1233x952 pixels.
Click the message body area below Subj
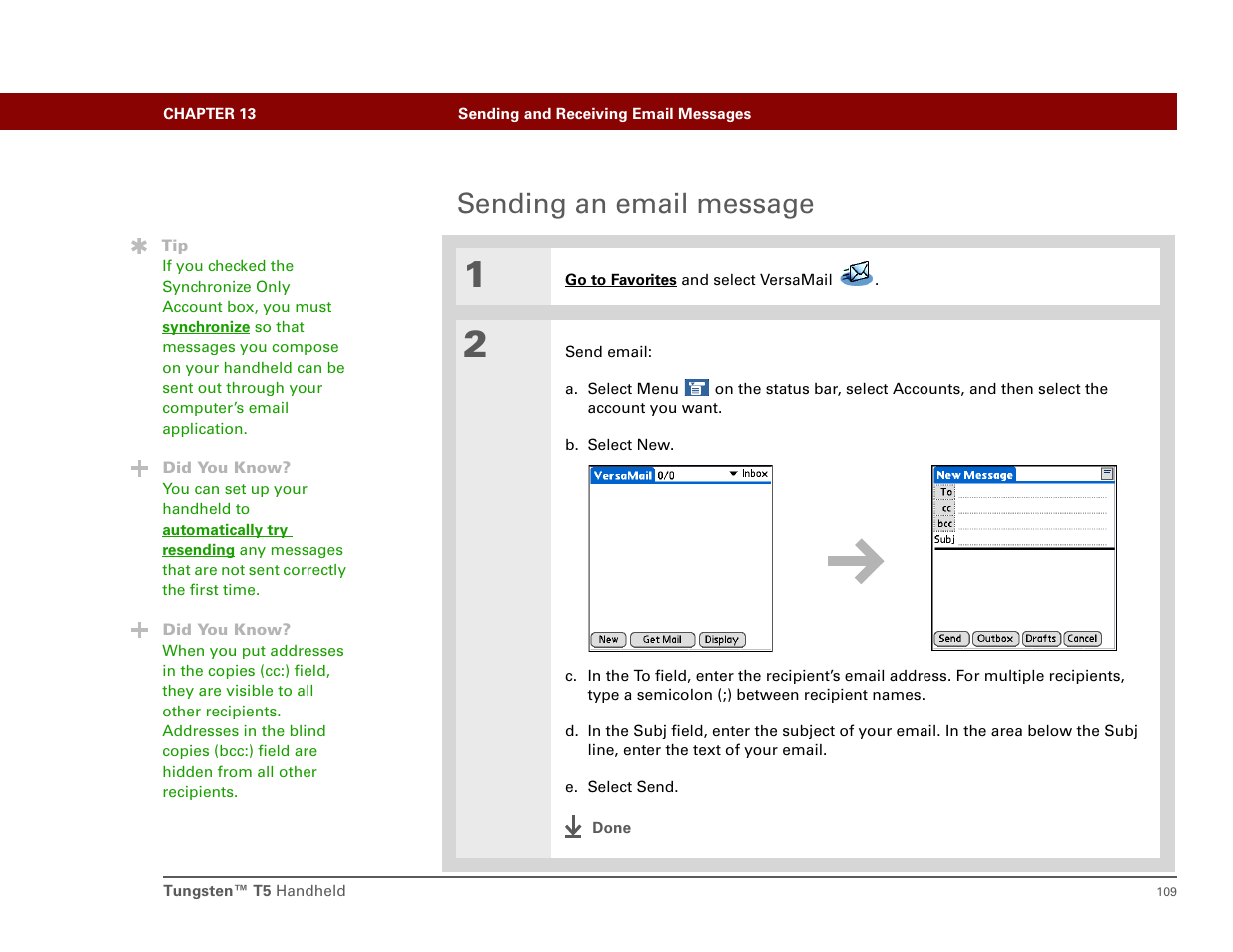coord(1023,589)
